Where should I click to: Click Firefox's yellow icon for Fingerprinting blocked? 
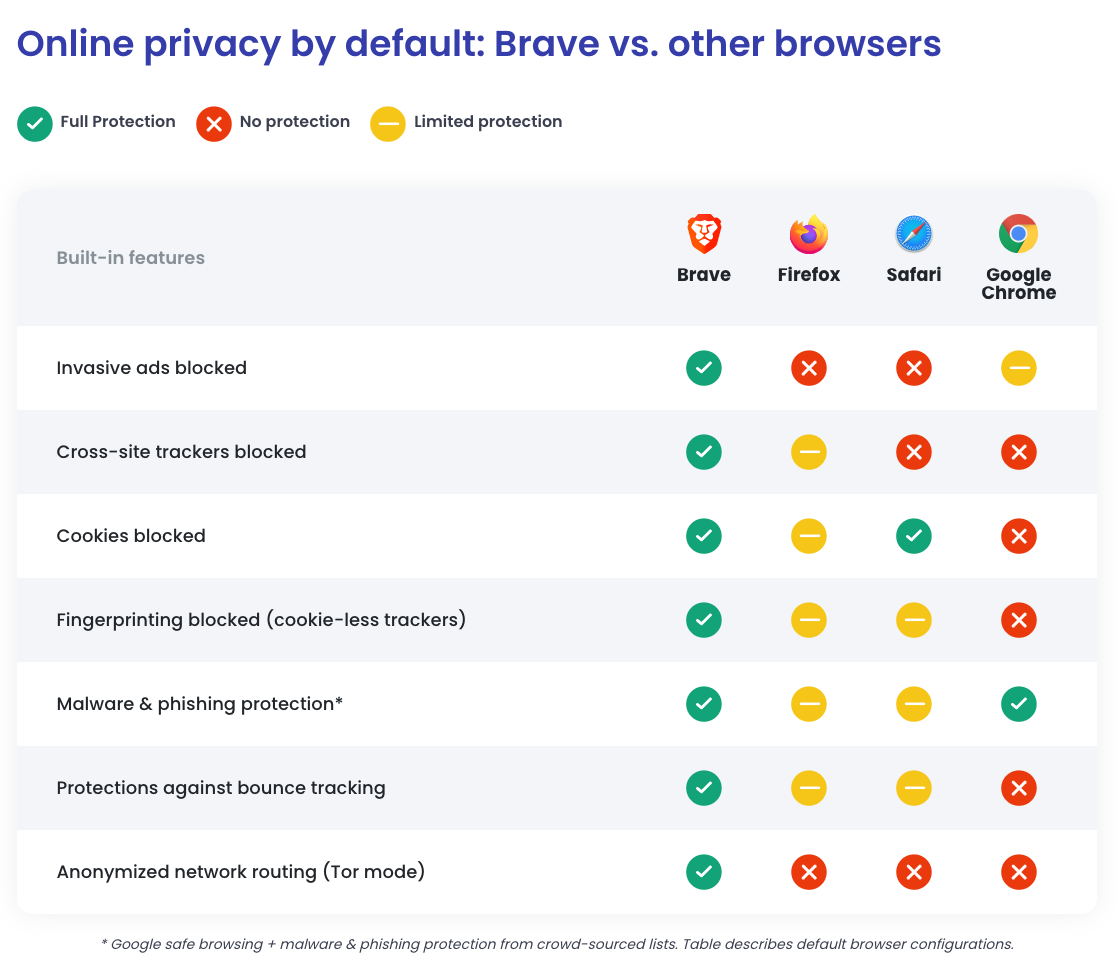point(809,620)
